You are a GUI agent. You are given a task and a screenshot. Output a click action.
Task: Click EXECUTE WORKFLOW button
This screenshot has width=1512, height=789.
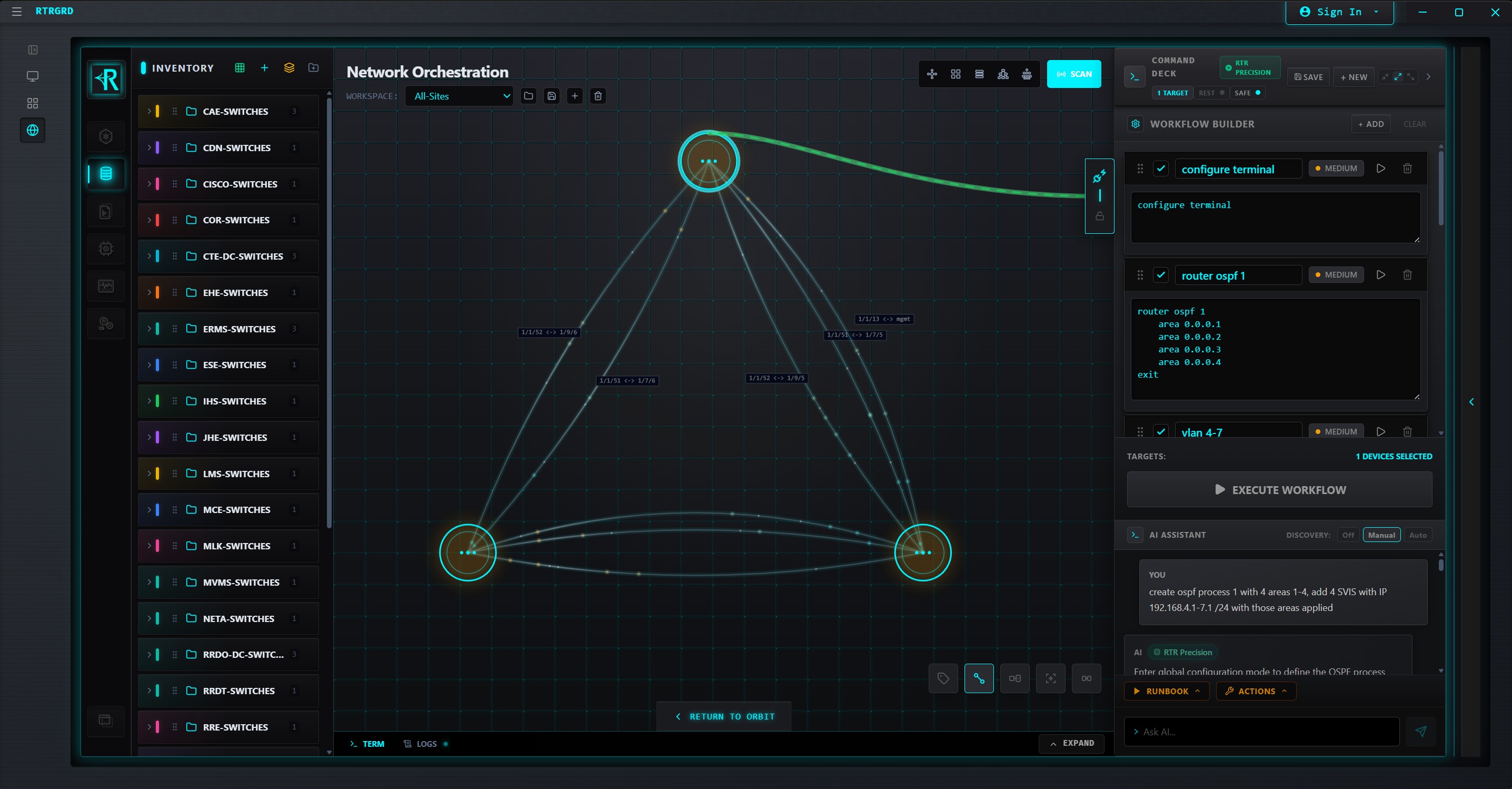[1279, 490]
